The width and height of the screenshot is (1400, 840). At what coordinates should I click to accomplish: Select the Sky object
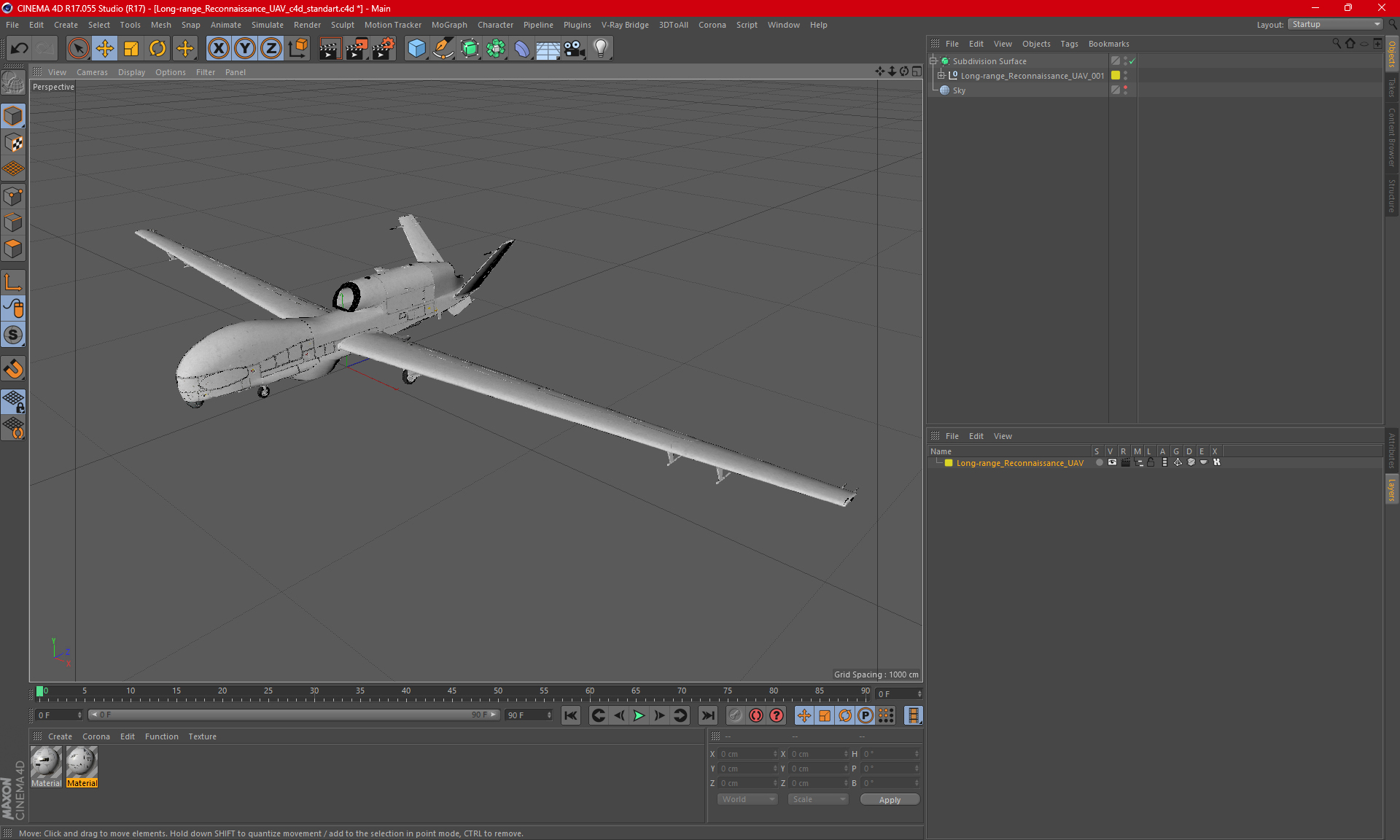[959, 90]
